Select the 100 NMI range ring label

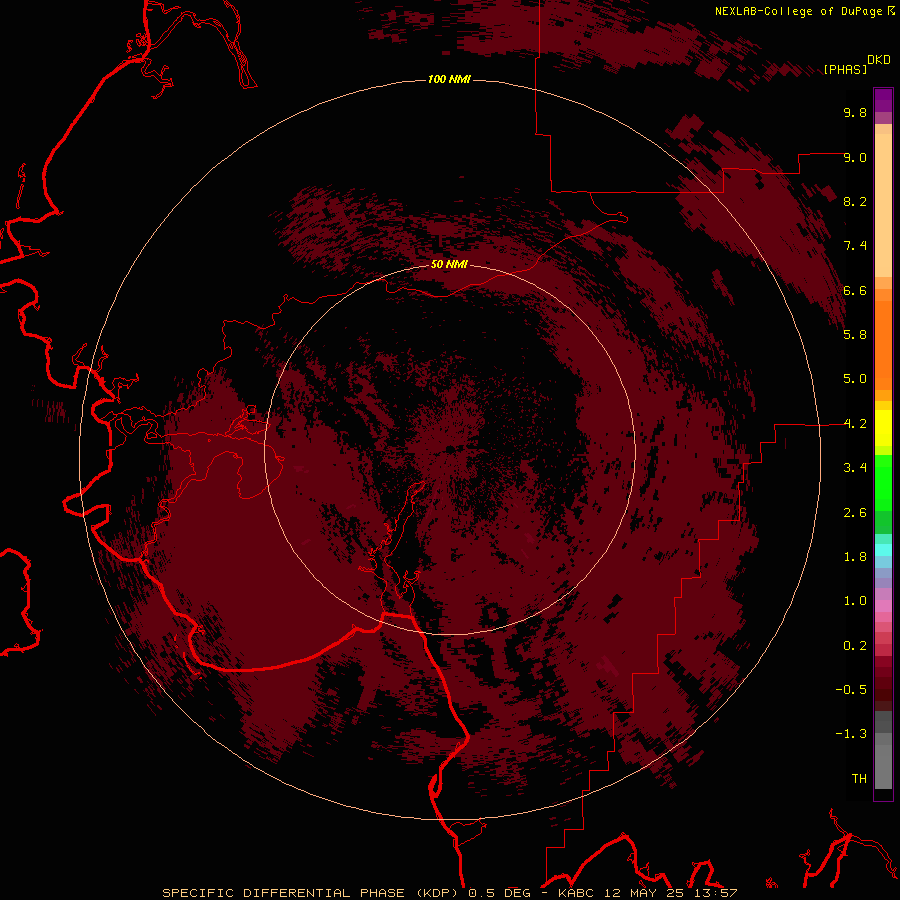point(449,79)
